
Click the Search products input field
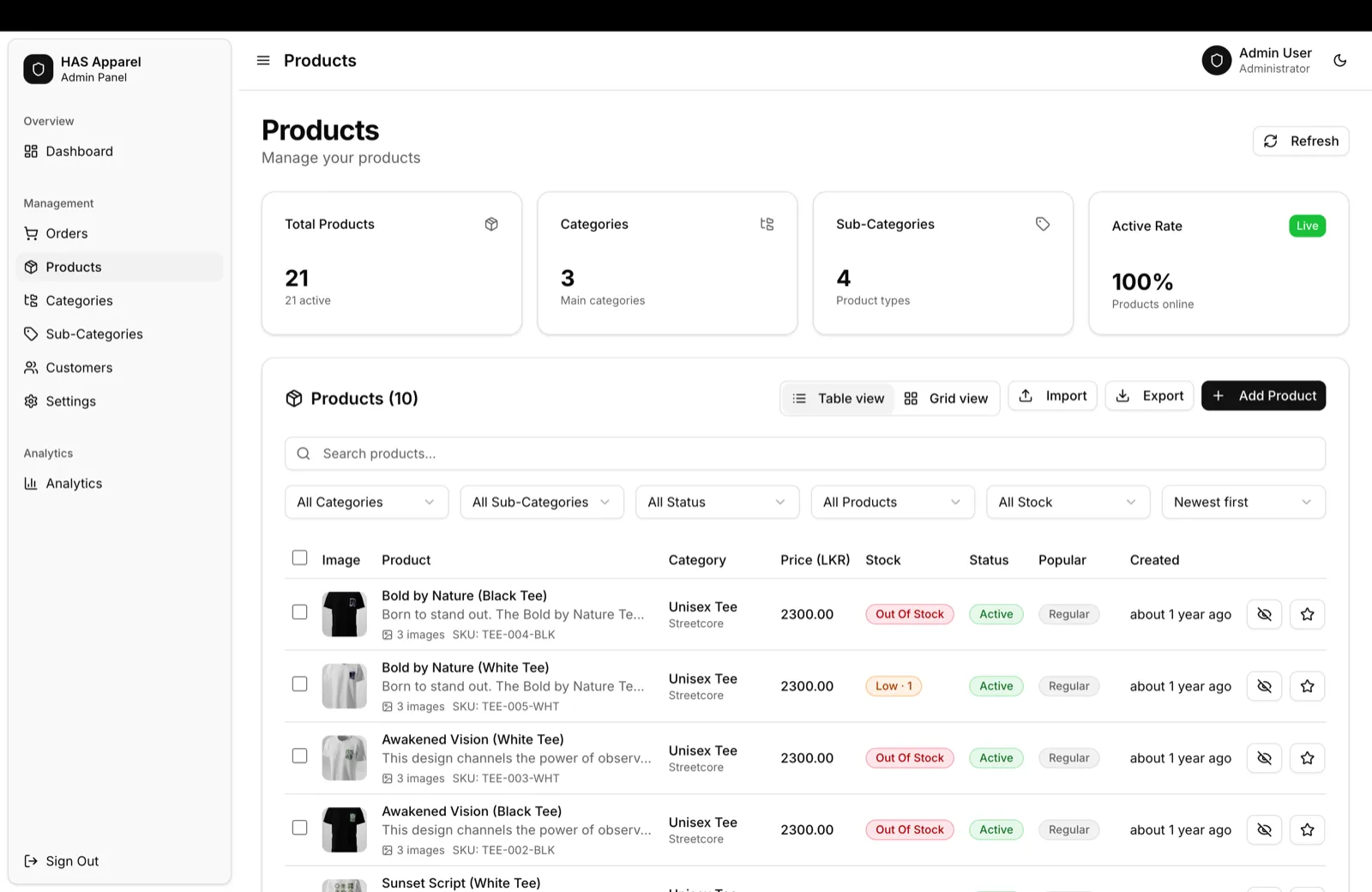click(x=805, y=454)
